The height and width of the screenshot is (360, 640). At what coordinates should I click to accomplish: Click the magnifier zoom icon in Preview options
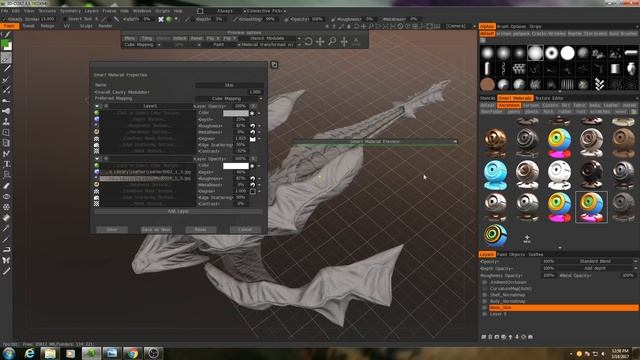(332, 41)
